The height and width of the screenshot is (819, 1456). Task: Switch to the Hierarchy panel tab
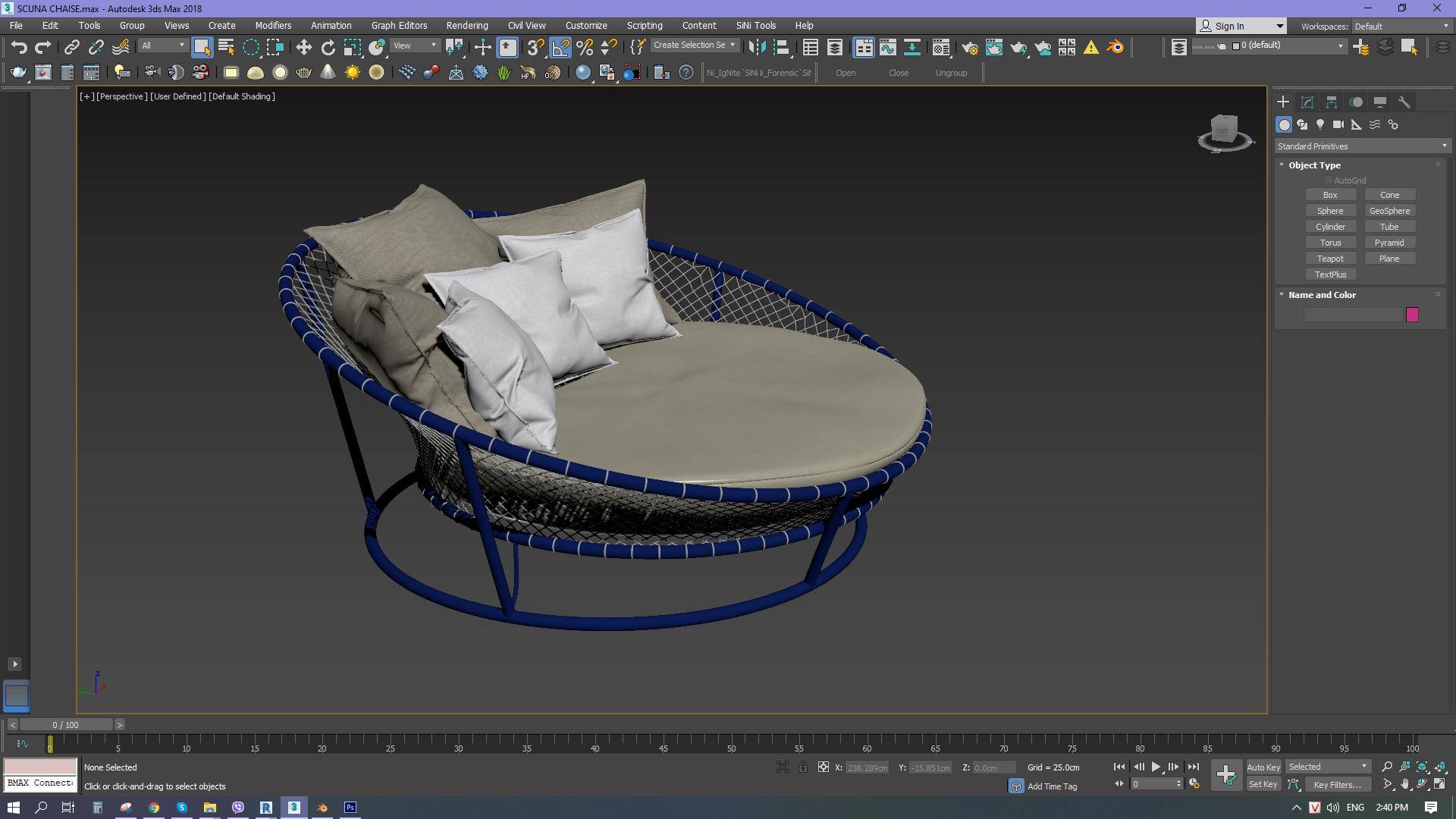tap(1332, 102)
